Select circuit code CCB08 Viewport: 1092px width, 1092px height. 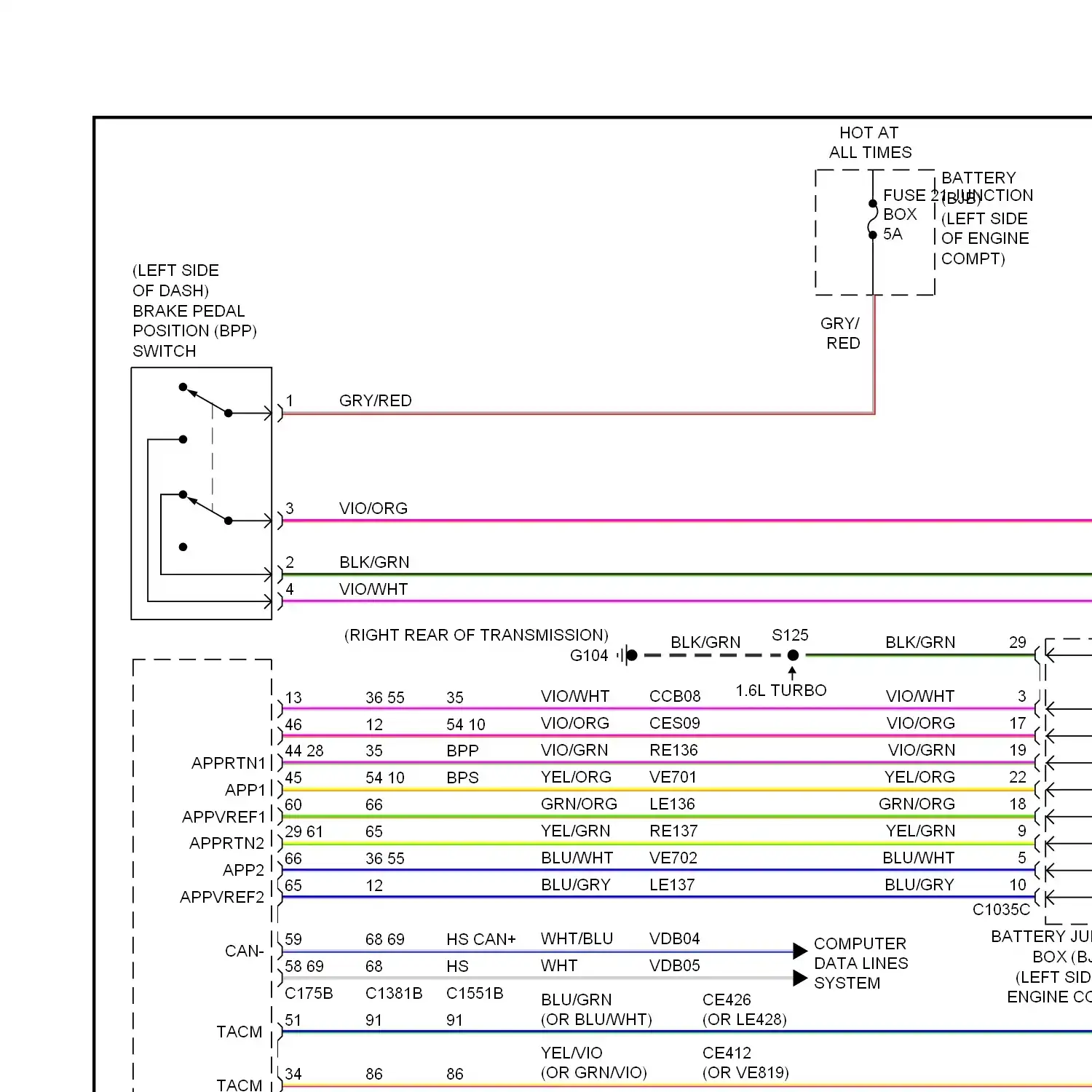675,696
